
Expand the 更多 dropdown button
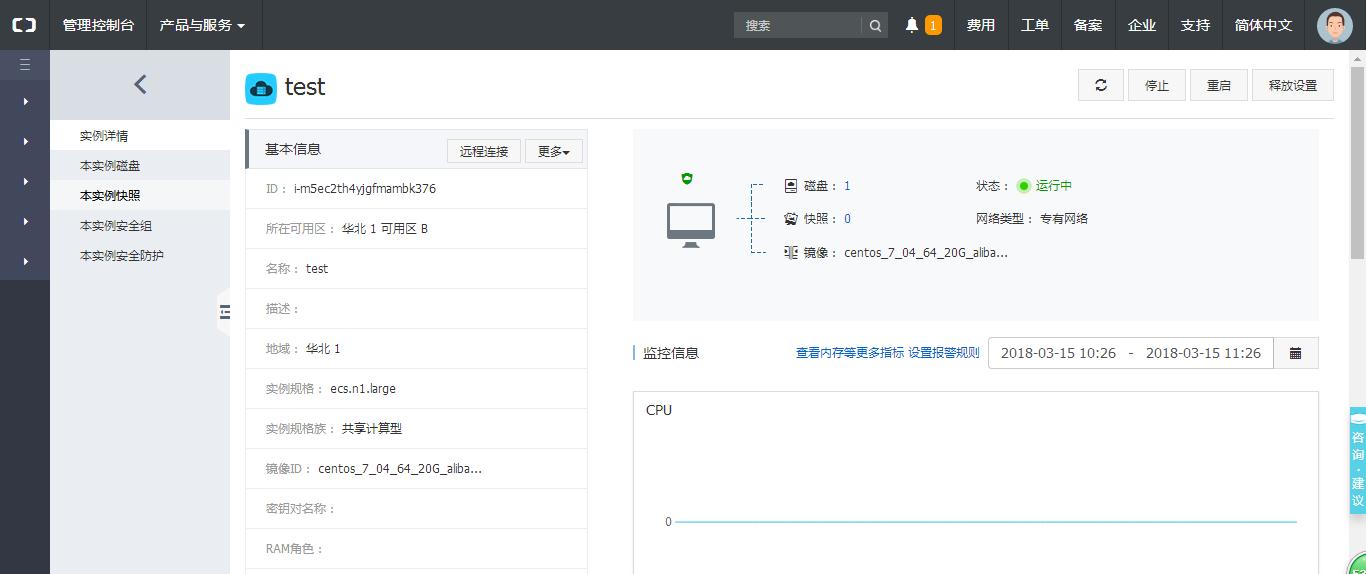pos(553,151)
